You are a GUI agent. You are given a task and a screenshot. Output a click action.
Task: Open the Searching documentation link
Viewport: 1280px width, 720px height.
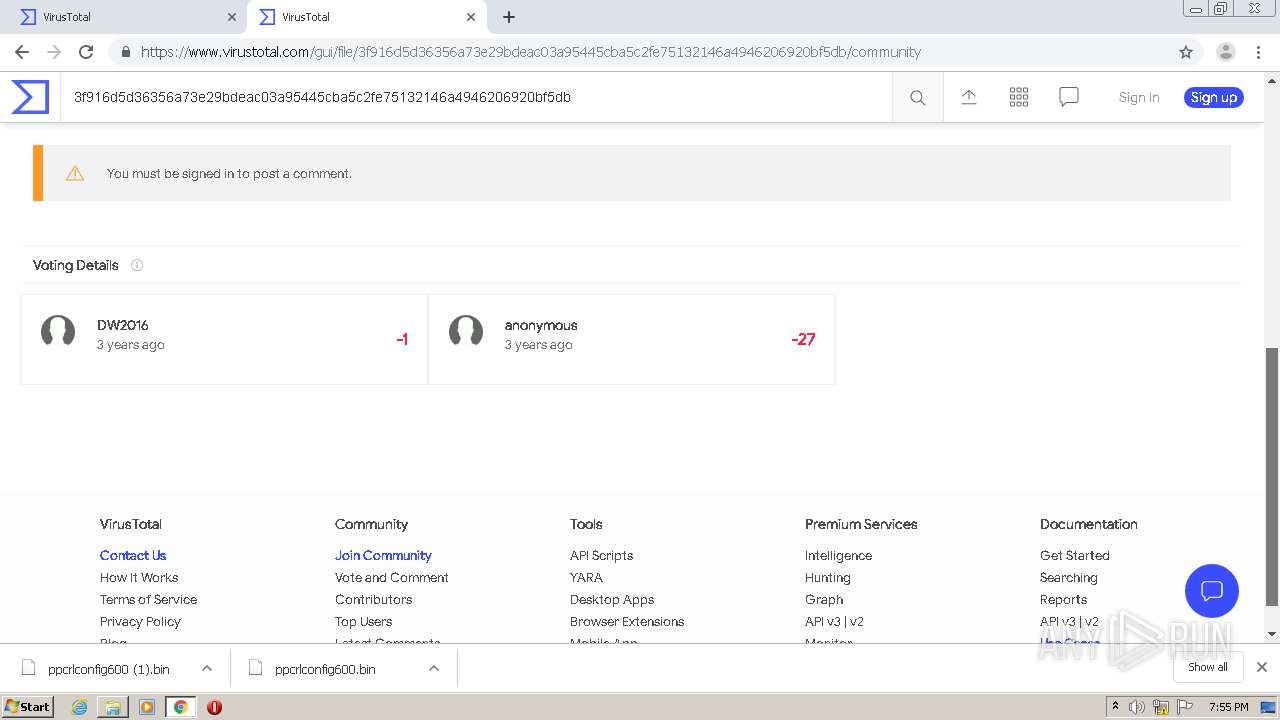tap(1069, 577)
